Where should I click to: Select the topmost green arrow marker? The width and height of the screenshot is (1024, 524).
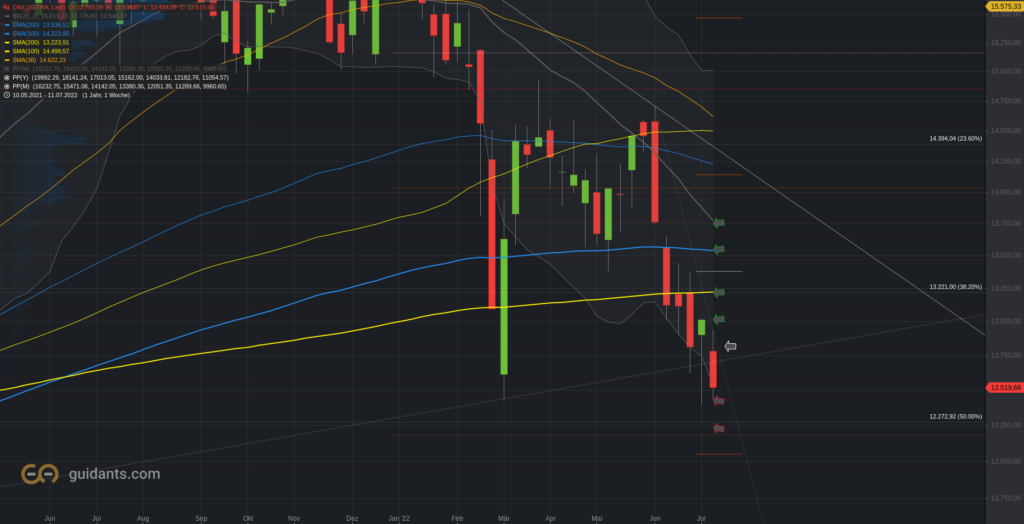click(x=718, y=223)
